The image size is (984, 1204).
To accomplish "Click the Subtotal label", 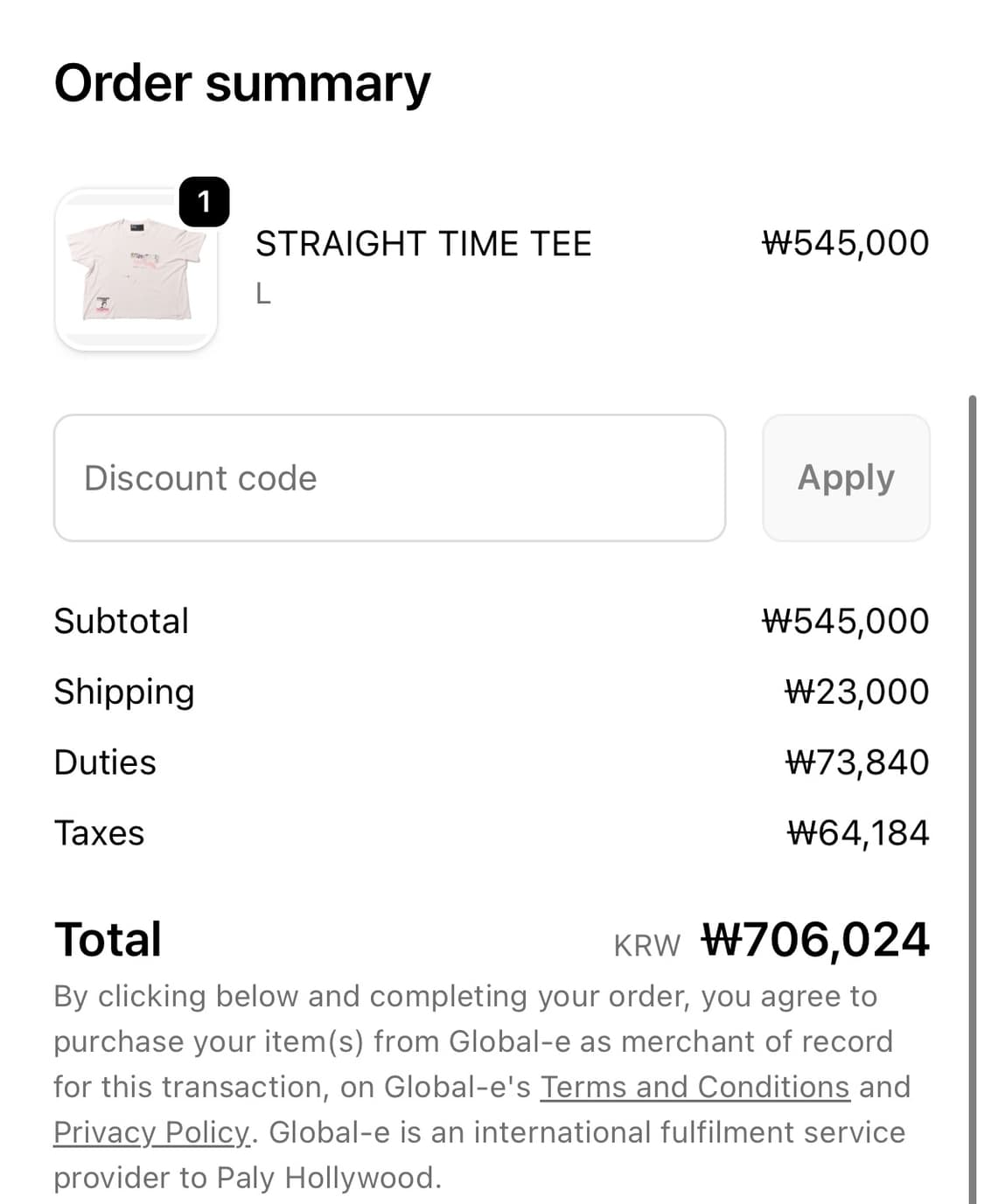I will pos(121,621).
